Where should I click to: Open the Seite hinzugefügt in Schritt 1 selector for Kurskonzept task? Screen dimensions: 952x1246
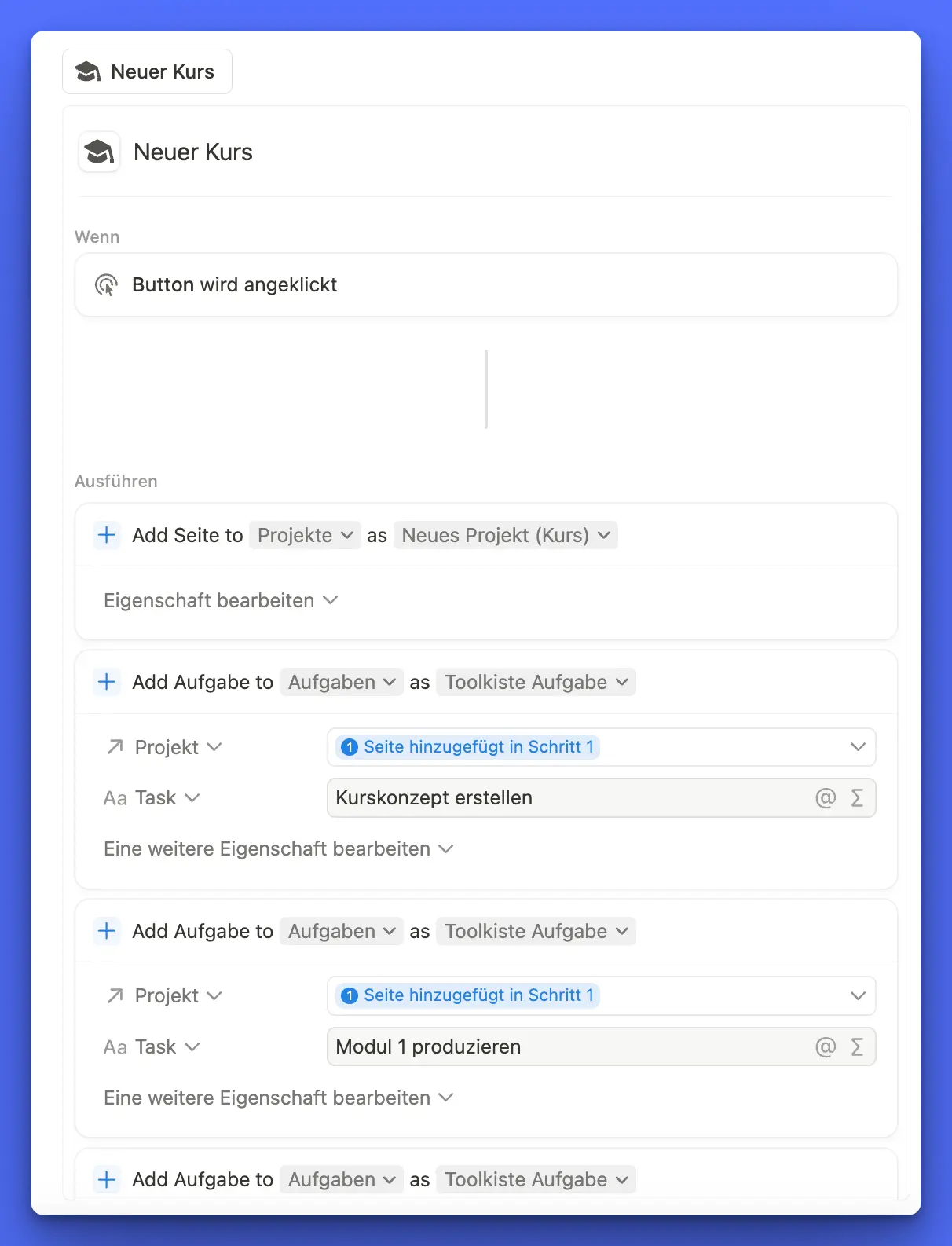click(601, 747)
